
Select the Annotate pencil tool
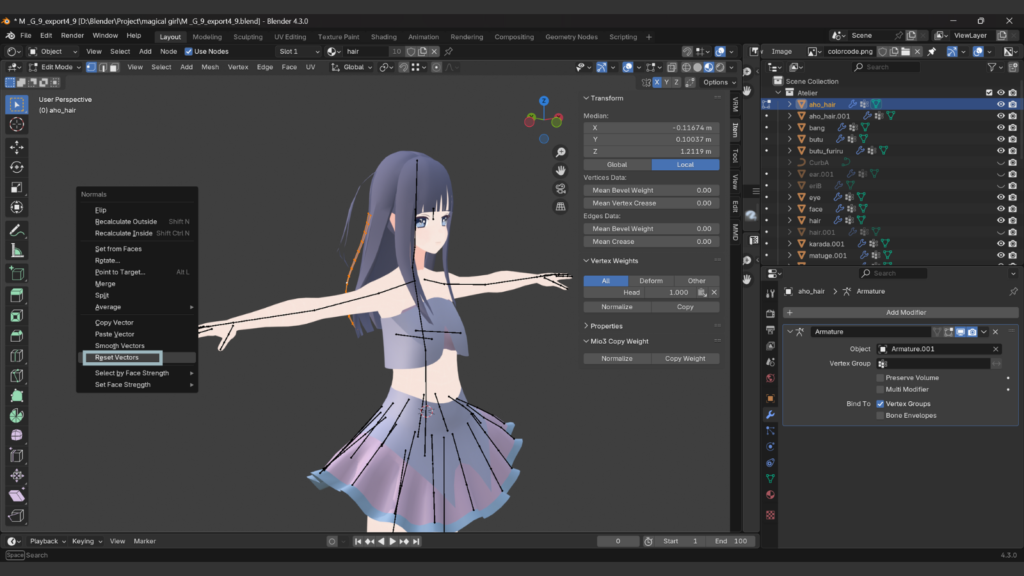point(17,230)
